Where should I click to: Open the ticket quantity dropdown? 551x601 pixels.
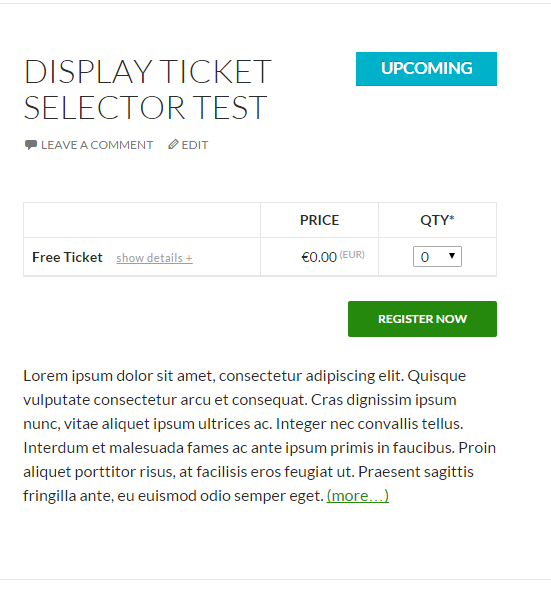click(x=437, y=256)
